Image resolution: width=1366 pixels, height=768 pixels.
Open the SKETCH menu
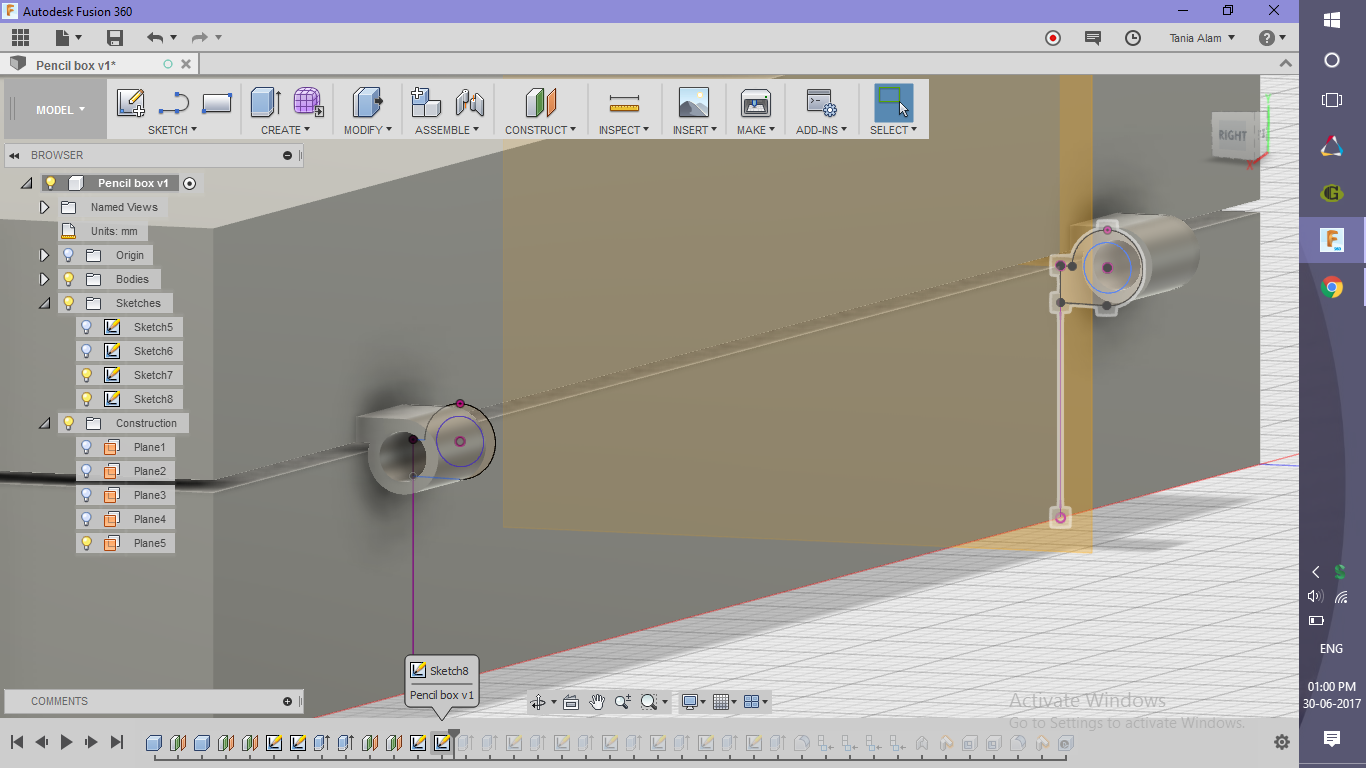172,130
